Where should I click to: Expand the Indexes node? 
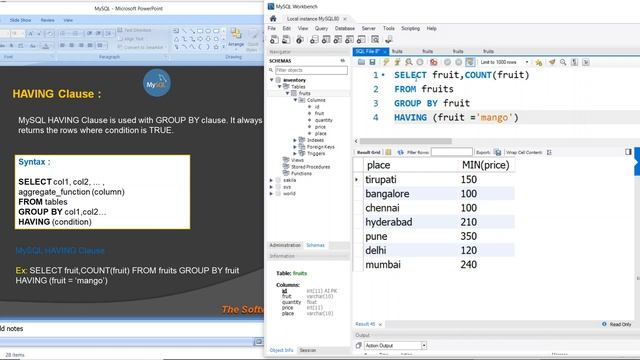click(x=295, y=140)
